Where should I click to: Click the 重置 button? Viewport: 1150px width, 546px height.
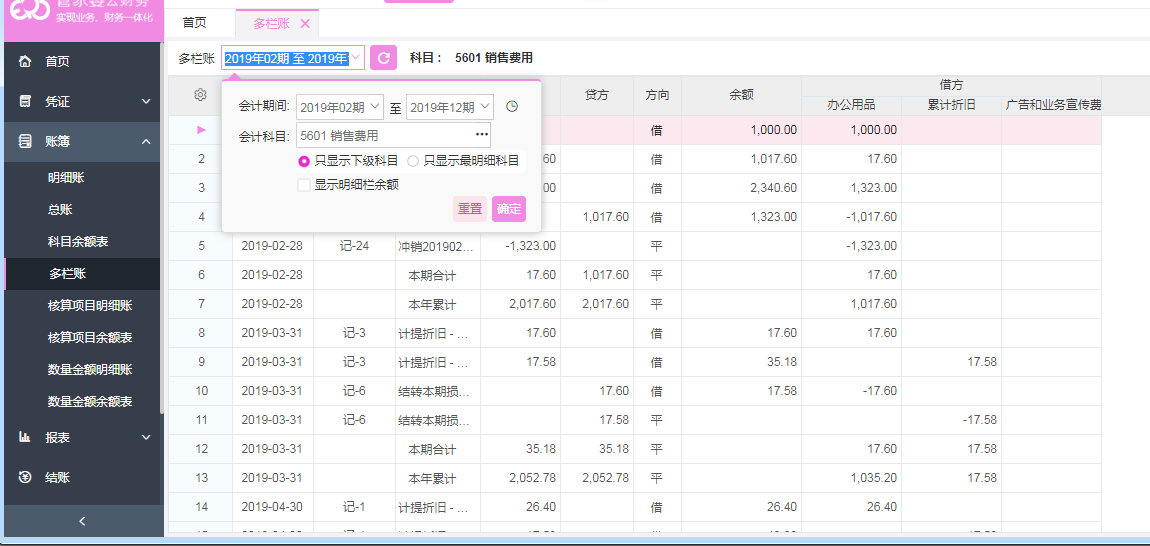pos(470,208)
